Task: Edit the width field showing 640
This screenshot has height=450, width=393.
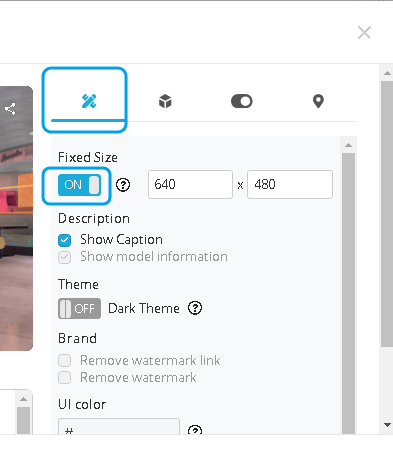Action: [x=190, y=184]
